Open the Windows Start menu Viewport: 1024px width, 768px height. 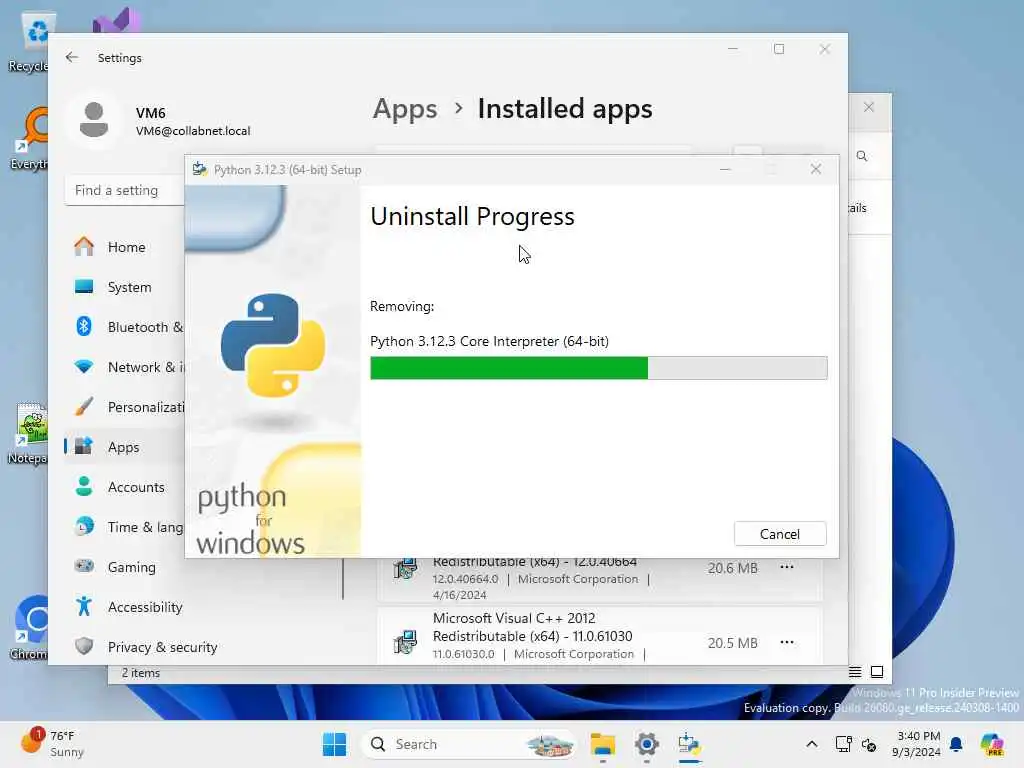tap(334, 744)
